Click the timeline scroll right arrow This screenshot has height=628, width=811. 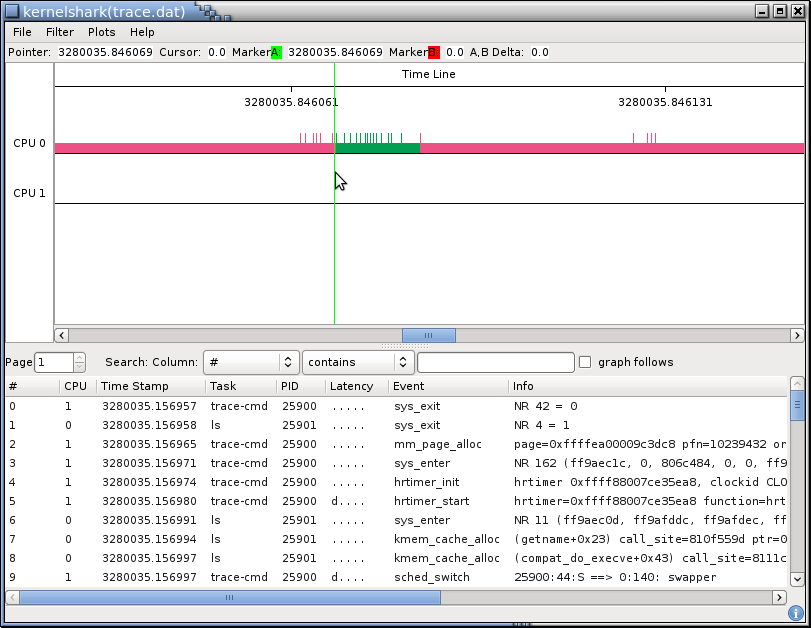pos(797,335)
